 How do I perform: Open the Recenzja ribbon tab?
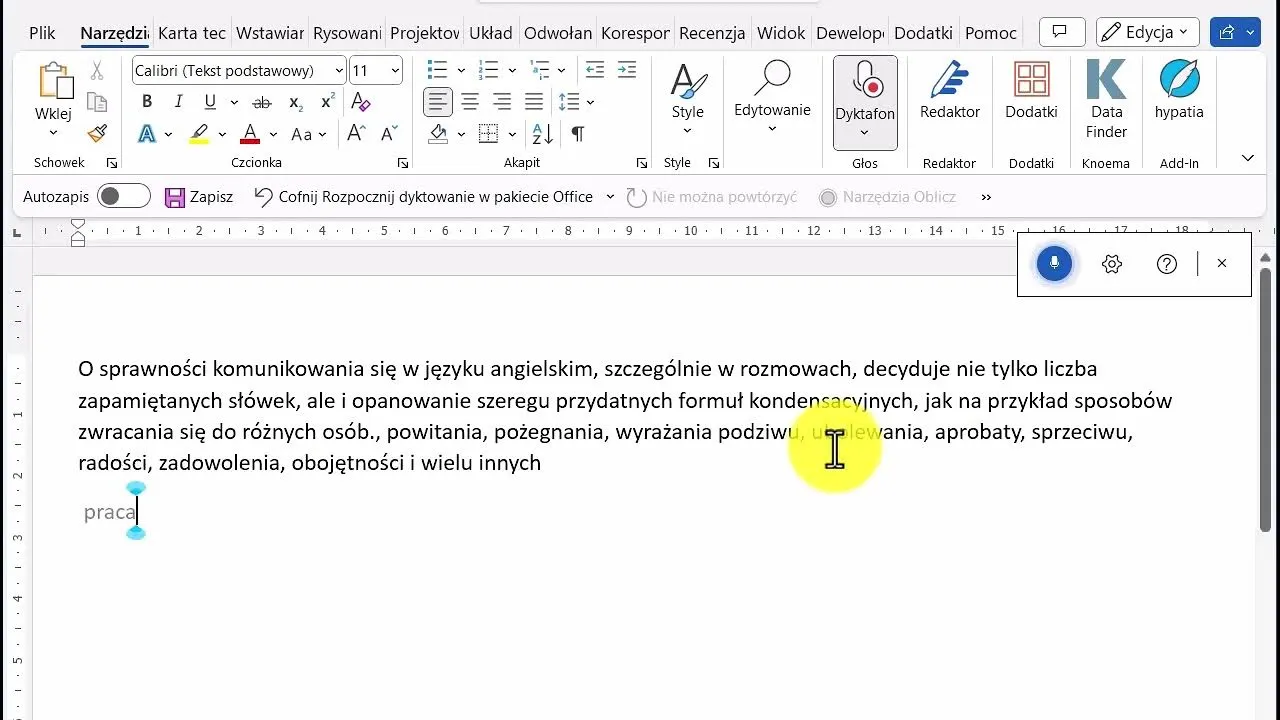pos(712,33)
